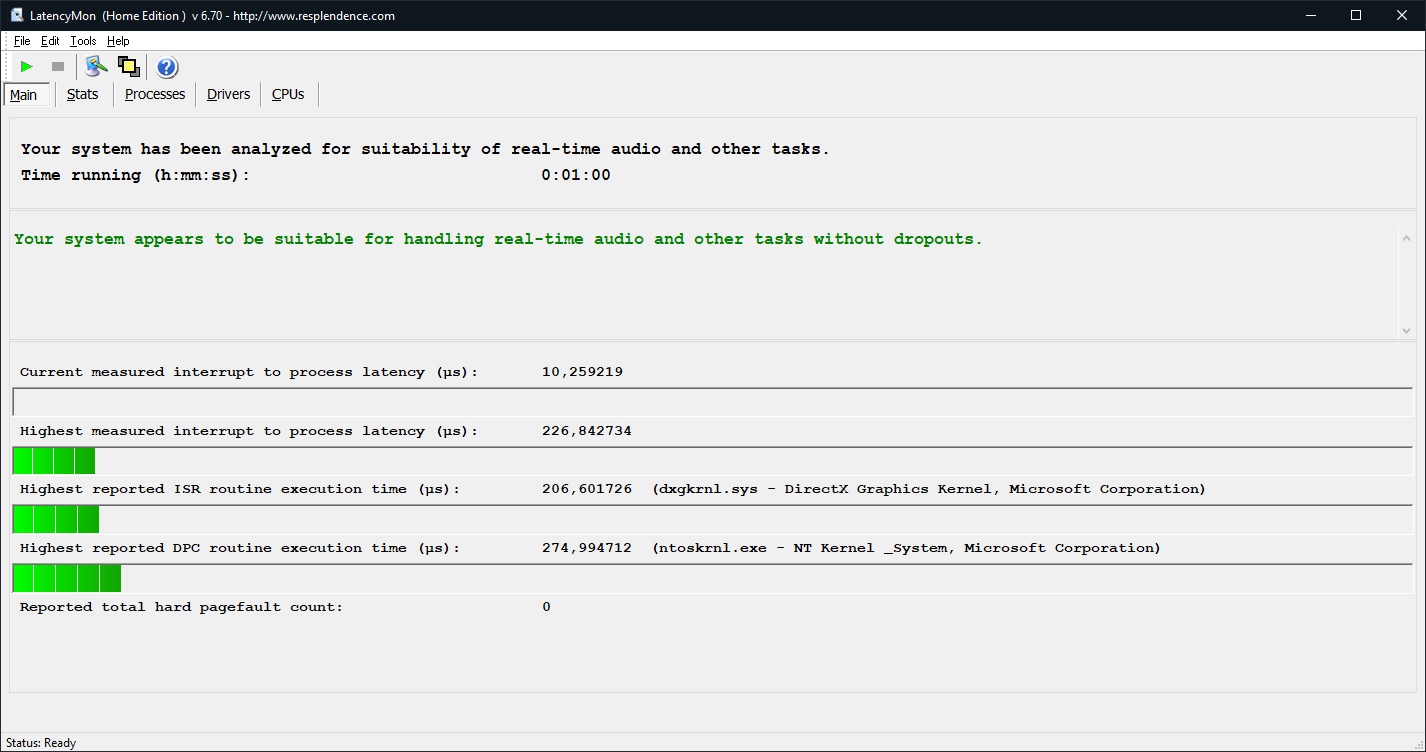The height and width of the screenshot is (752, 1426).
Task: Click 'Highest reported DPC routine execution time' label
Action: point(240,548)
